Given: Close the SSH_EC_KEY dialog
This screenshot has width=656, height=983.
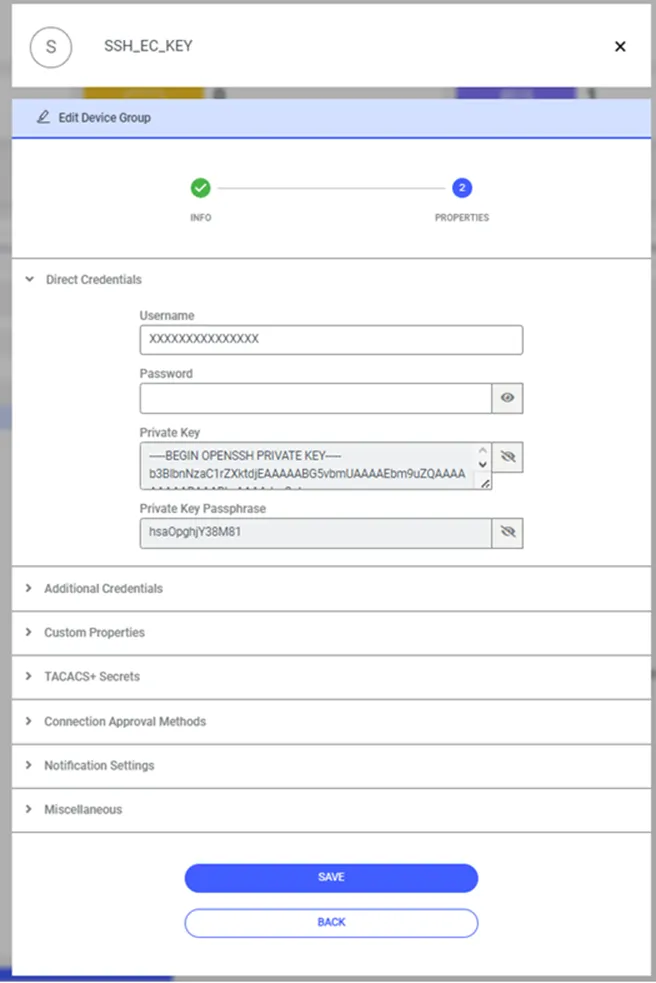Looking at the screenshot, I should pos(620,46).
